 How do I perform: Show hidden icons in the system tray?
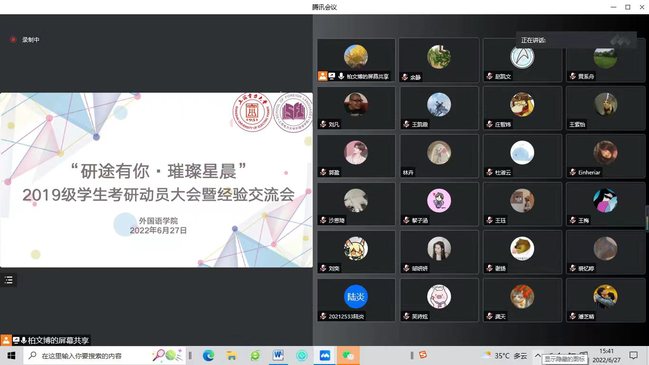pos(537,355)
